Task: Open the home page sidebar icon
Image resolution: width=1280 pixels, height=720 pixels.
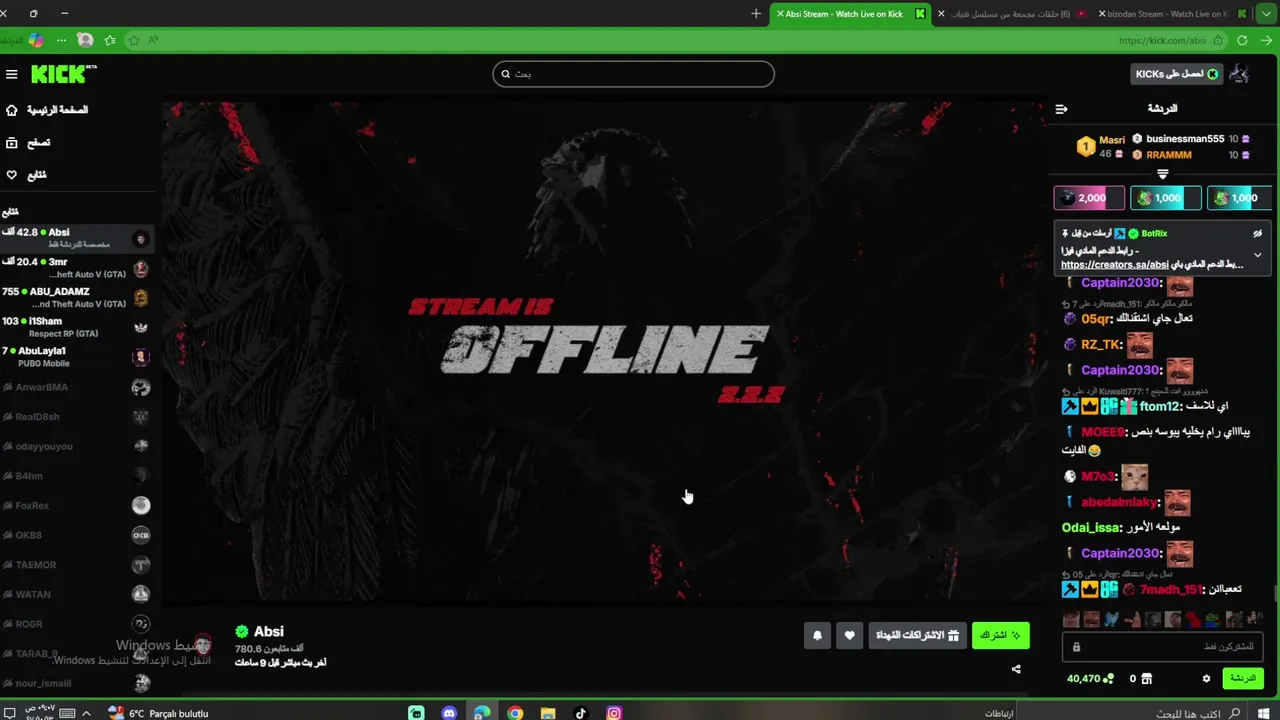Action: point(12,110)
